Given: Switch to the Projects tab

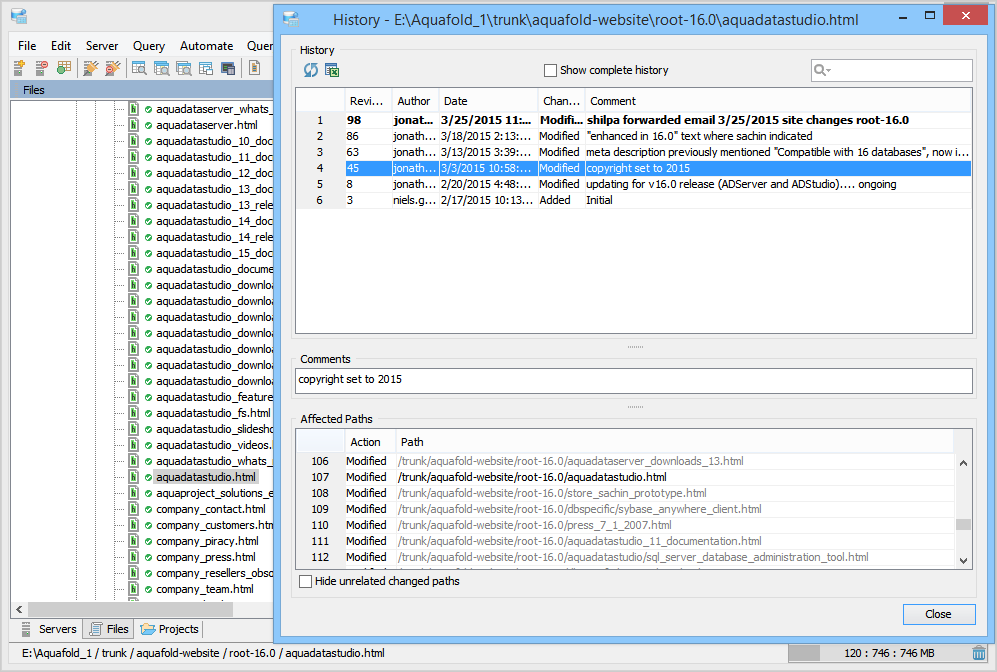Looking at the screenshot, I should point(170,629).
